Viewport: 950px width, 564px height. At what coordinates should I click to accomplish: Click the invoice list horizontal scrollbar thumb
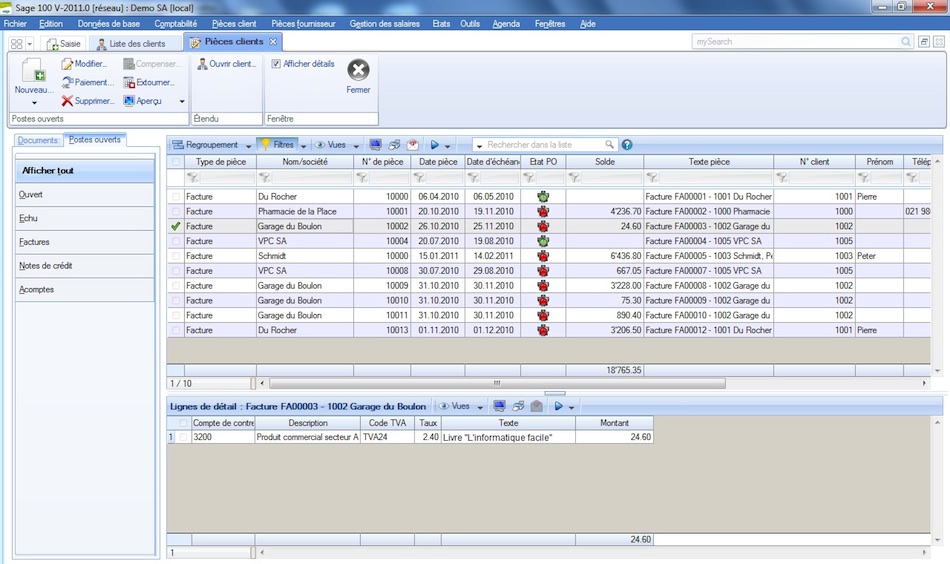click(497, 383)
